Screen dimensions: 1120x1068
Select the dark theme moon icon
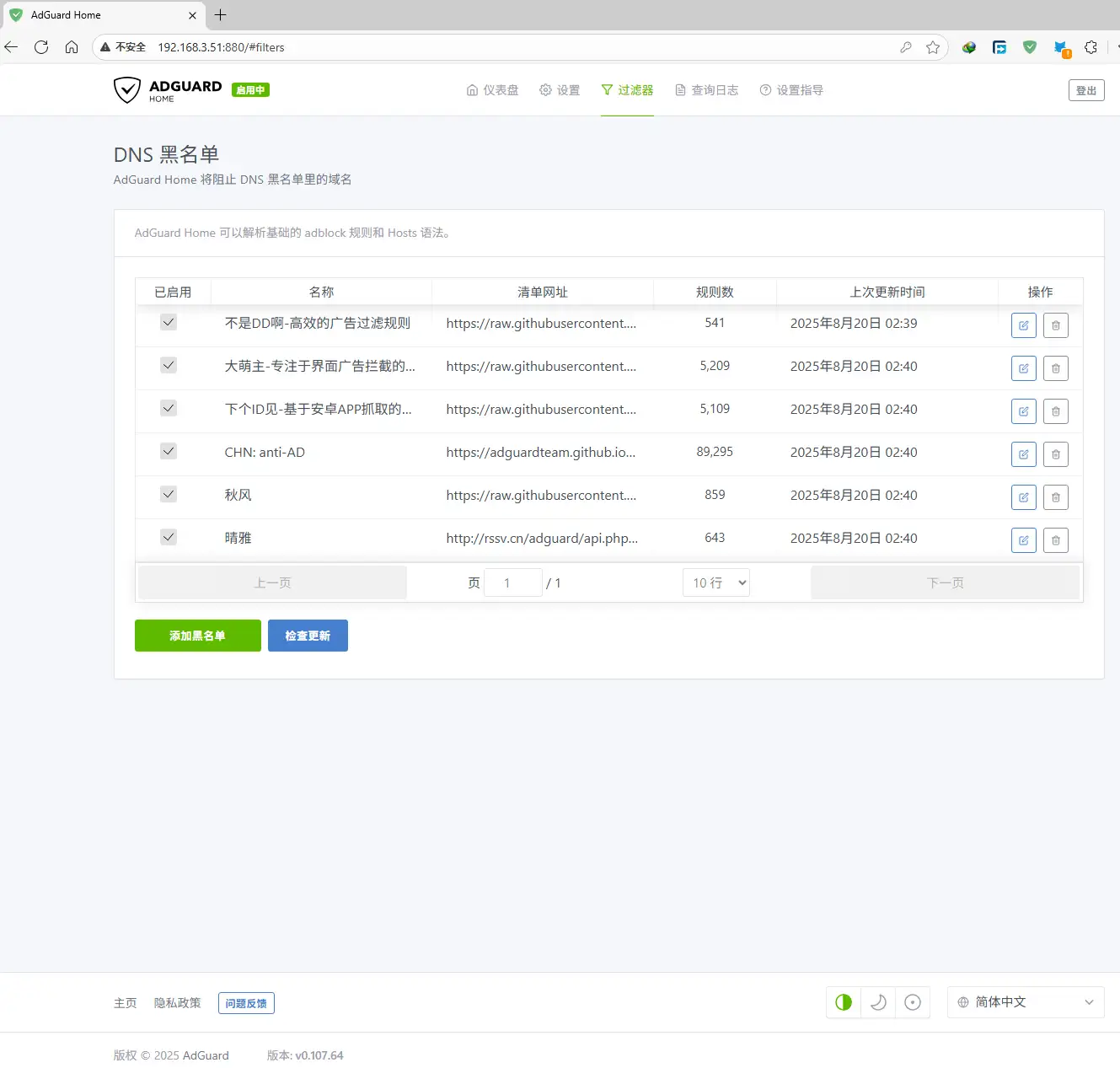coord(878,1002)
